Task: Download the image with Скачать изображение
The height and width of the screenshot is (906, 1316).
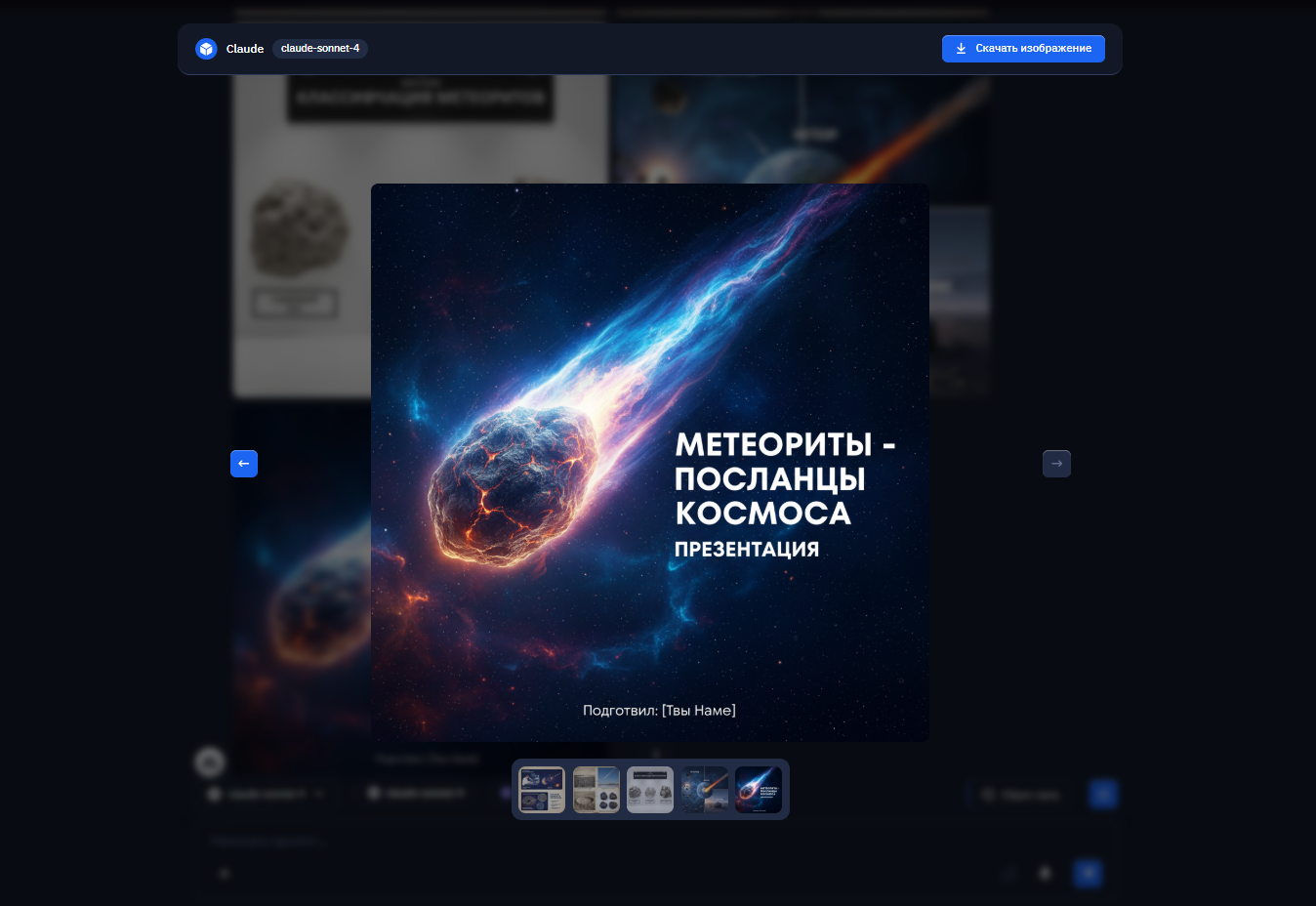Action: tap(1023, 49)
